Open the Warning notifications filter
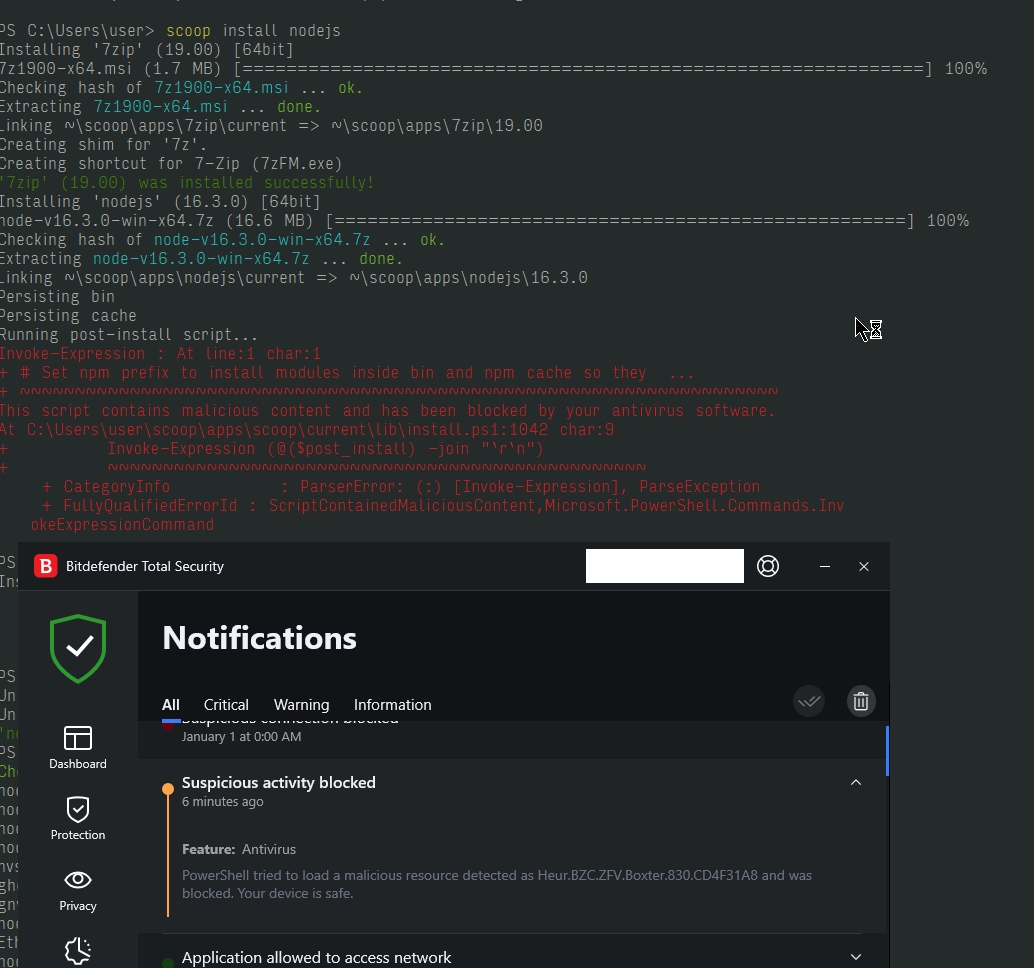The image size is (1034, 968). pyautogui.click(x=301, y=705)
